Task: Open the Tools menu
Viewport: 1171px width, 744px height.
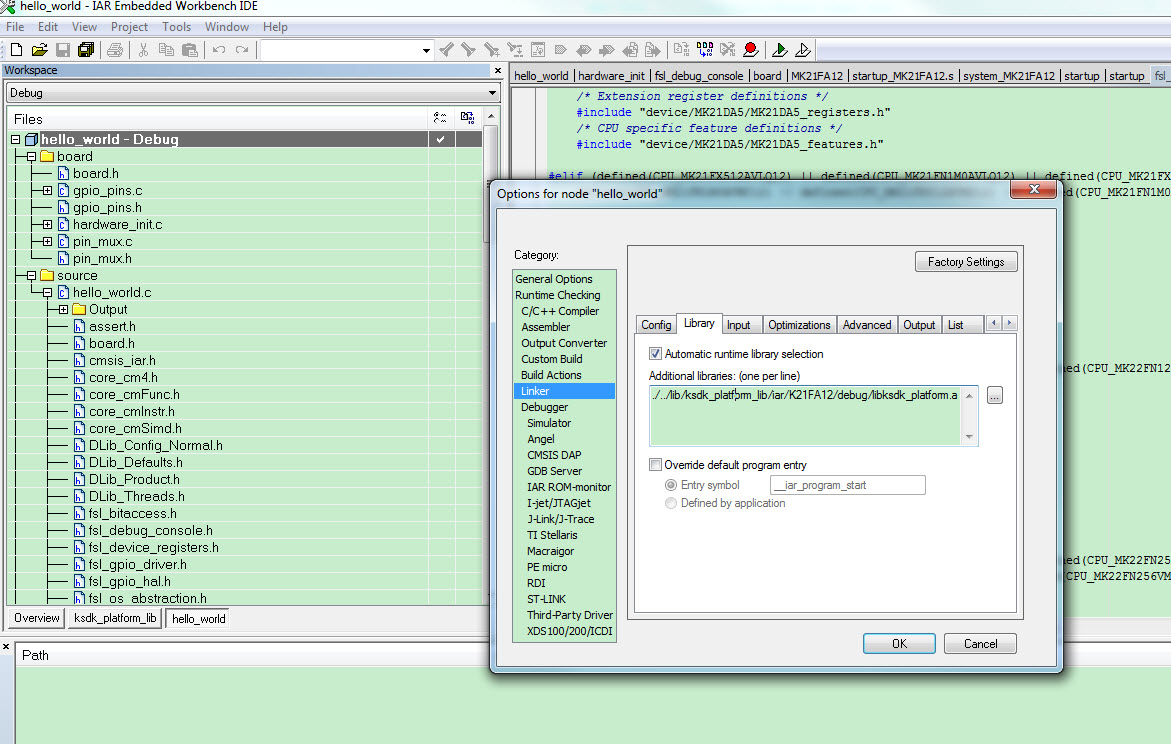Action: (176, 27)
